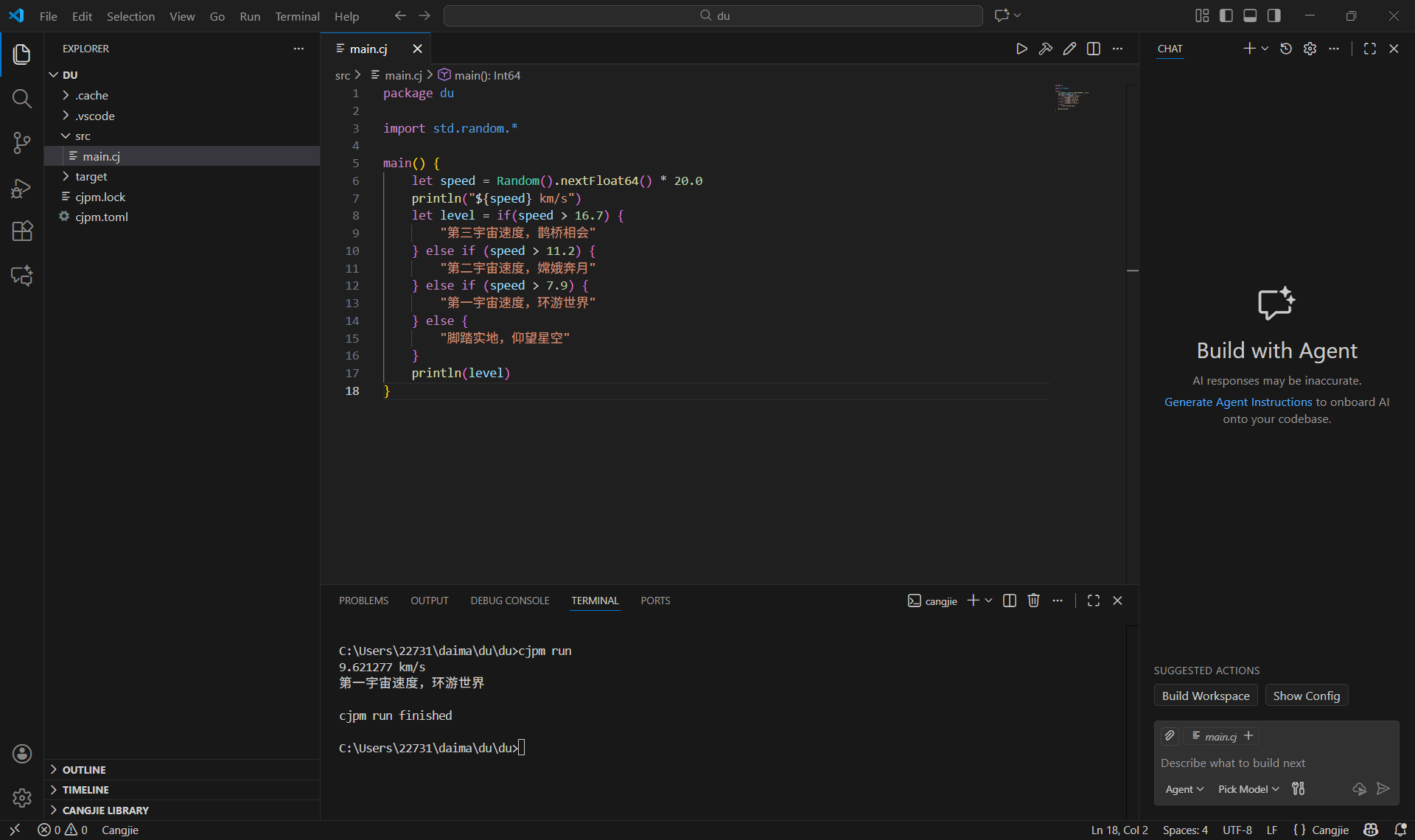Click the Generate Agent Instructions link

1238,402
